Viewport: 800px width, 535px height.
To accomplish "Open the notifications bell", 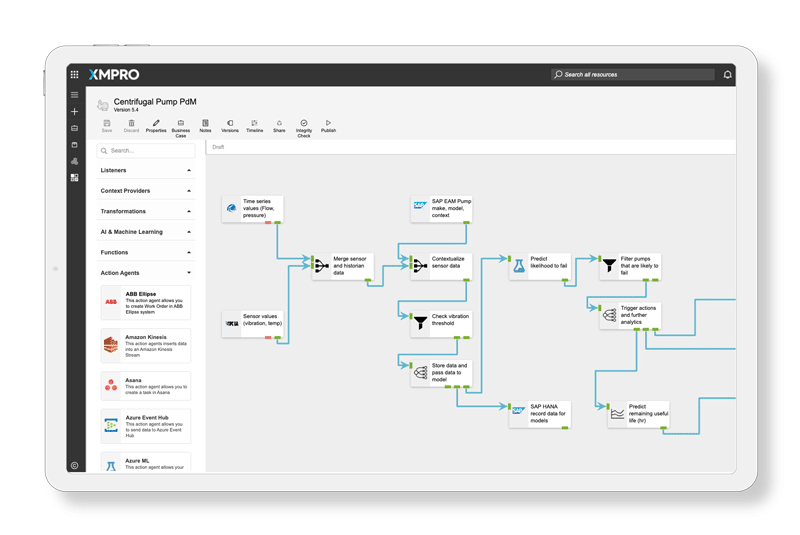I will click(x=727, y=74).
